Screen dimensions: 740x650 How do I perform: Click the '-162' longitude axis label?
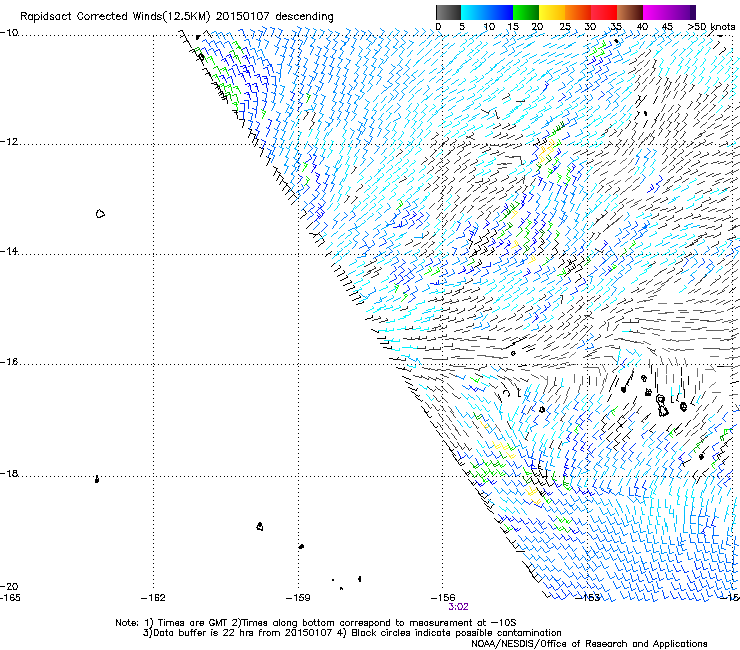(x=153, y=598)
